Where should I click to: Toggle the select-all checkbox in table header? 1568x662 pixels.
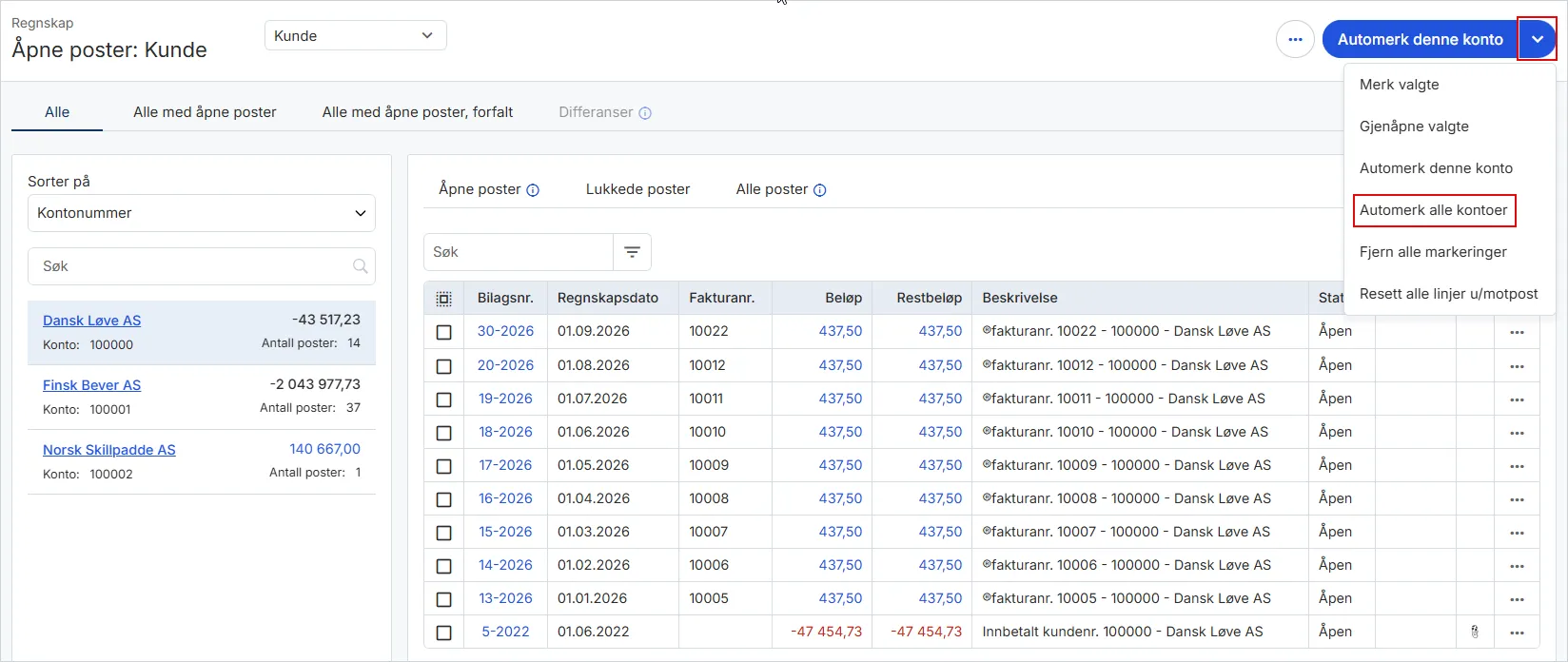click(443, 299)
